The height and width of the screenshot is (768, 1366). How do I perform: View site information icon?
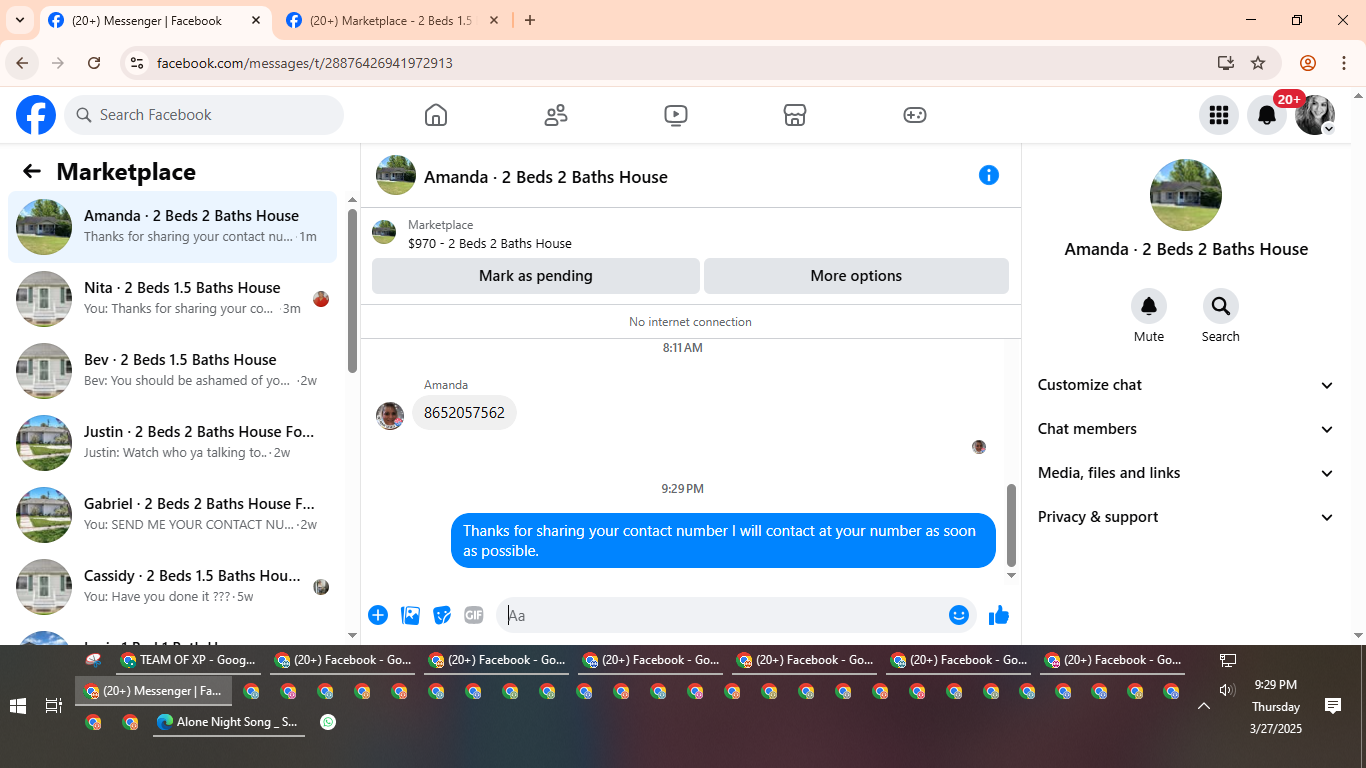tap(138, 63)
